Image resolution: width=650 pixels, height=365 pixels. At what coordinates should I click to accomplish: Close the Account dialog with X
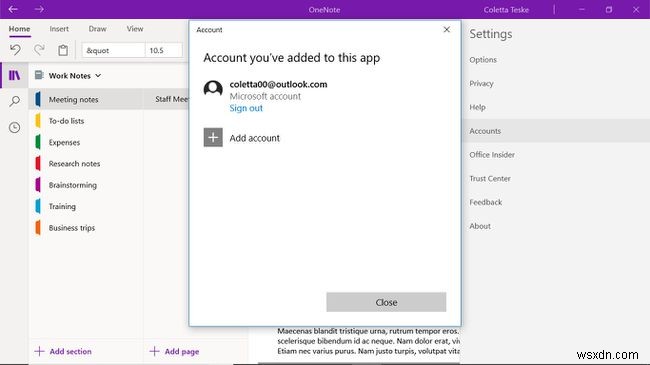click(x=446, y=29)
